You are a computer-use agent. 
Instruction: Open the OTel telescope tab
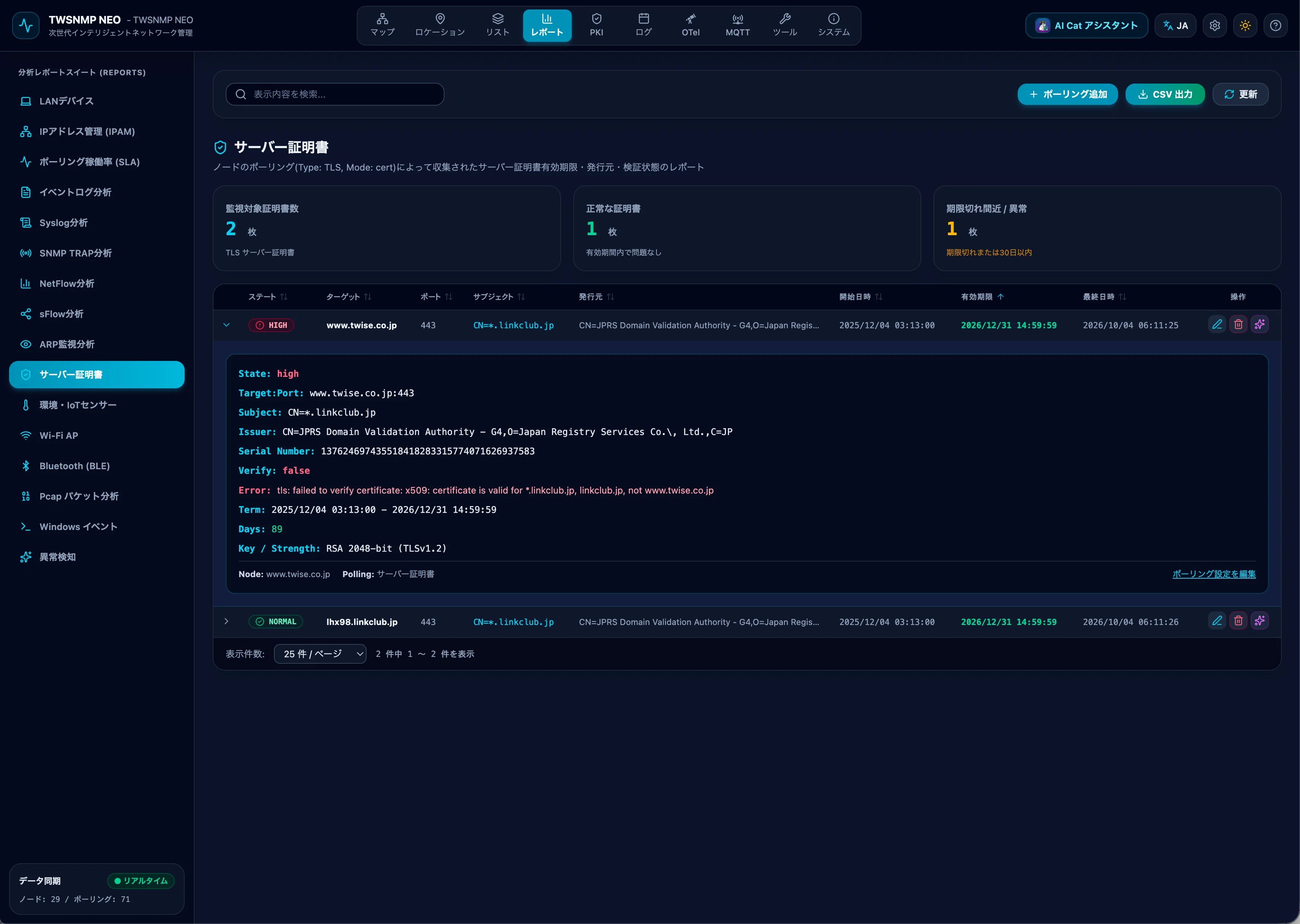click(x=691, y=25)
